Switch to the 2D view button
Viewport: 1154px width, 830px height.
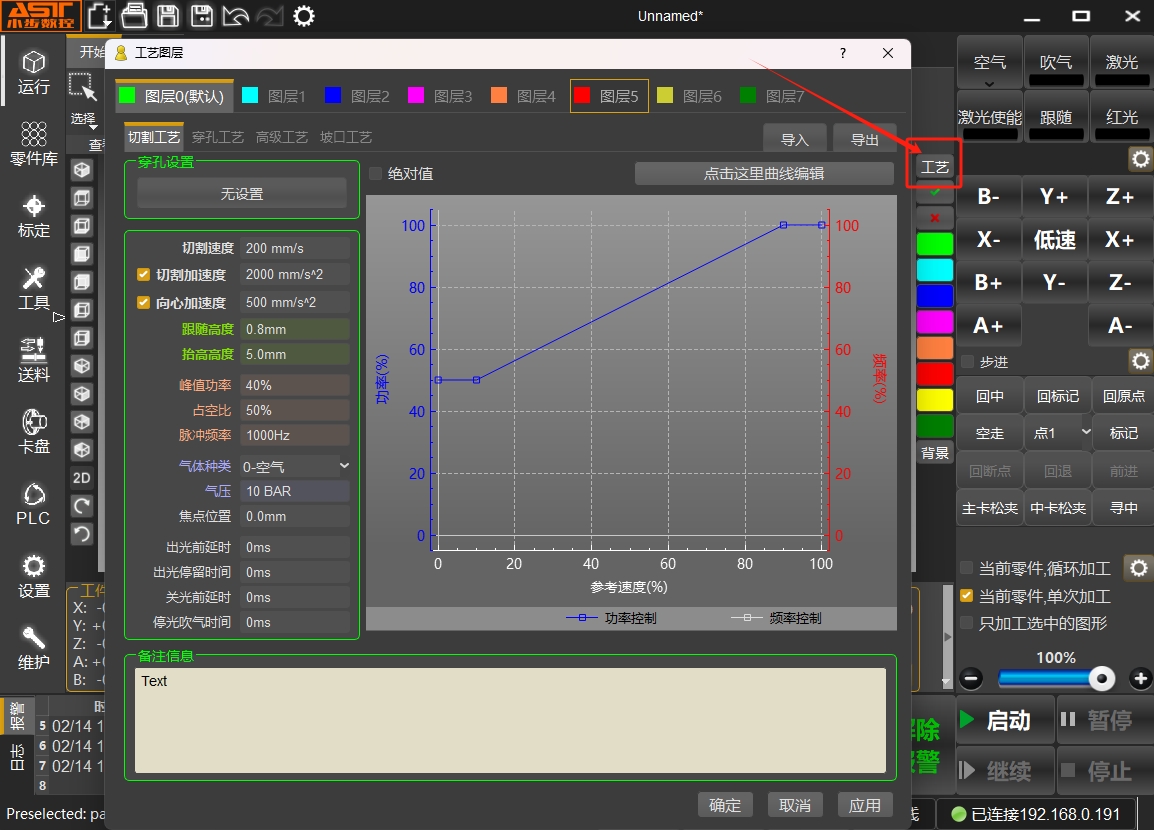(x=82, y=478)
